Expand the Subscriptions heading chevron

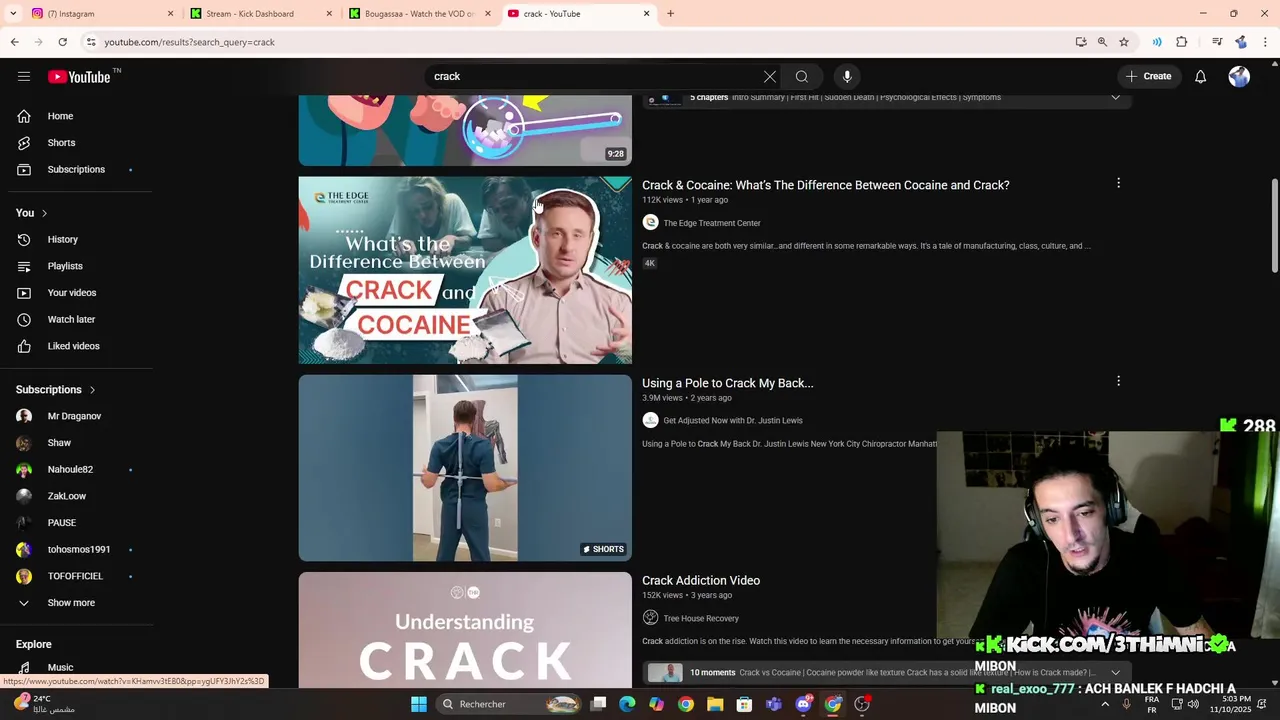[x=92, y=390]
